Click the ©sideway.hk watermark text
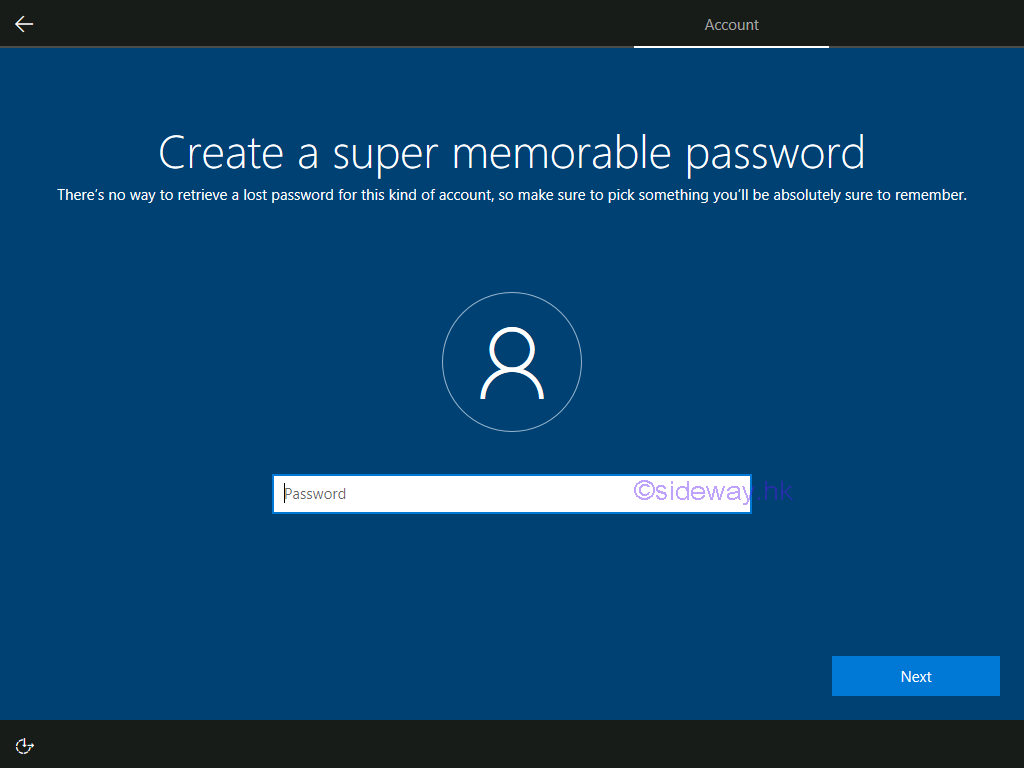The width and height of the screenshot is (1024, 768). [x=712, y=489]
